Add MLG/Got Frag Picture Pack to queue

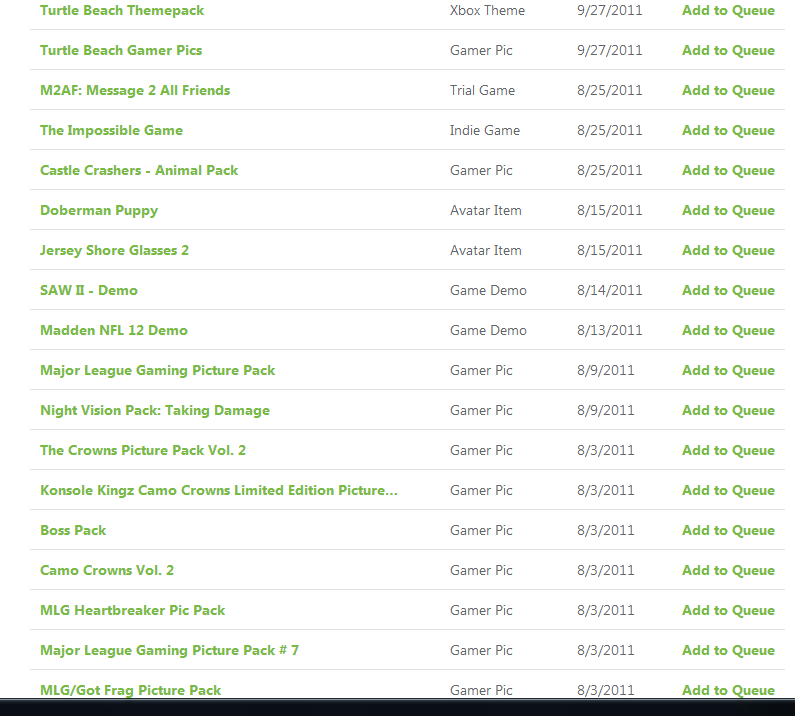click(728, 691)
